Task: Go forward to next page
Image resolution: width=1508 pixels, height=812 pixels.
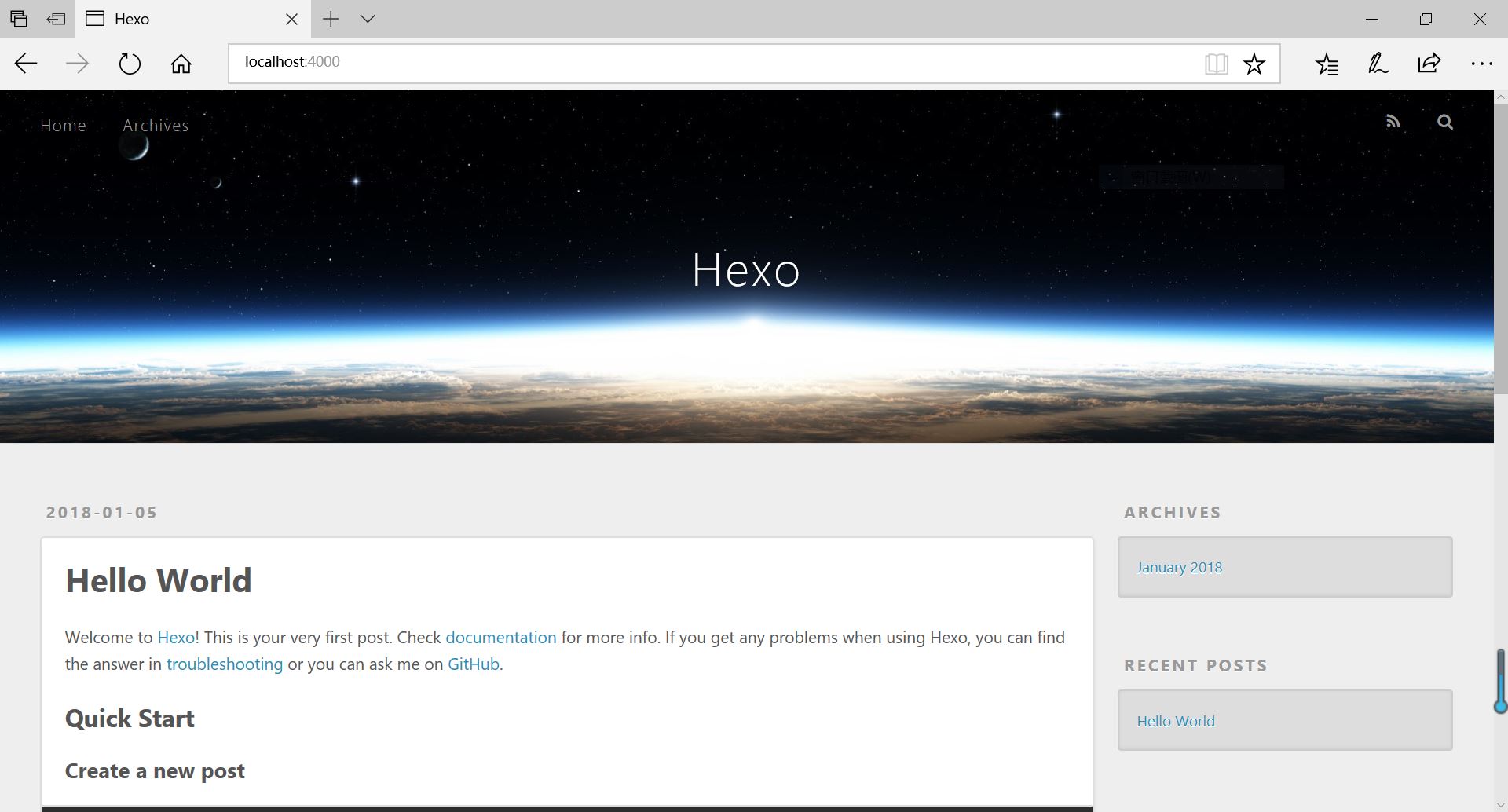Action: pos(77,64)
